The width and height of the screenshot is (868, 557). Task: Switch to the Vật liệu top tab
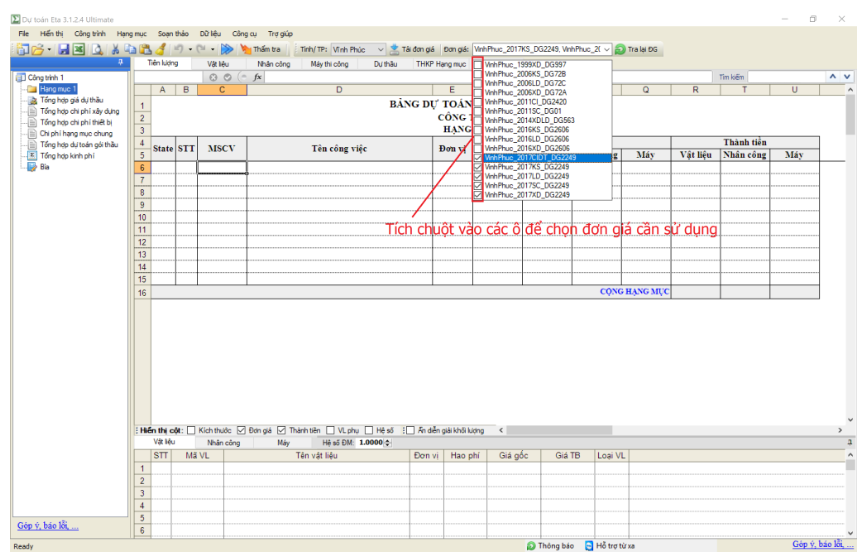coord(218,64)
